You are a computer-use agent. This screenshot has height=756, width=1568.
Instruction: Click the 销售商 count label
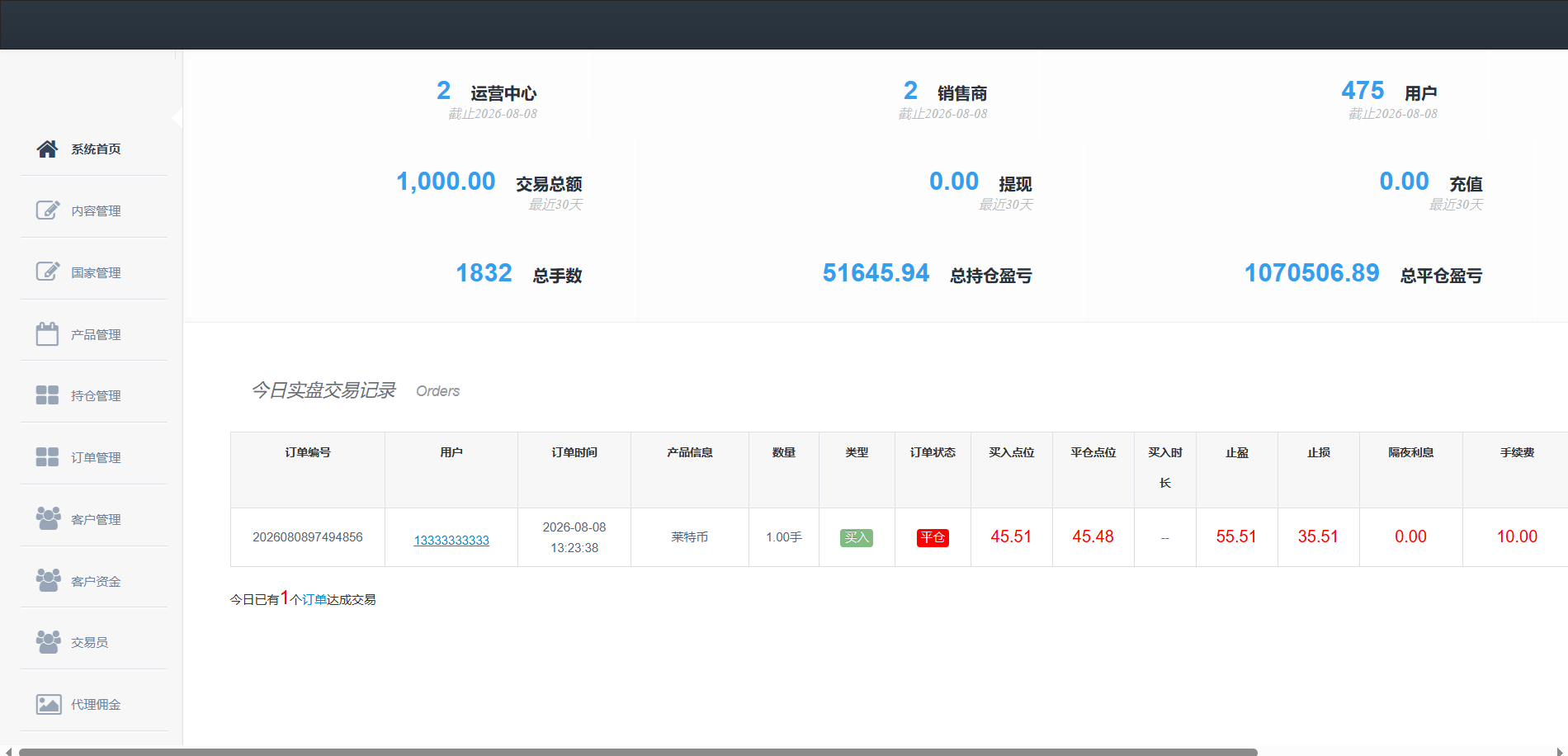(962, 93)
